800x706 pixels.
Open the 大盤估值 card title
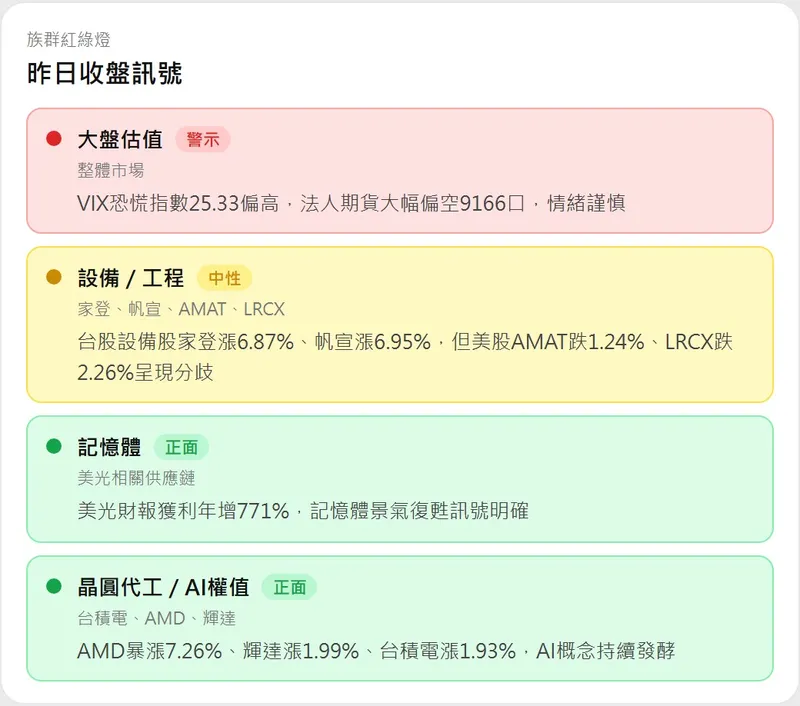[119, 139]
